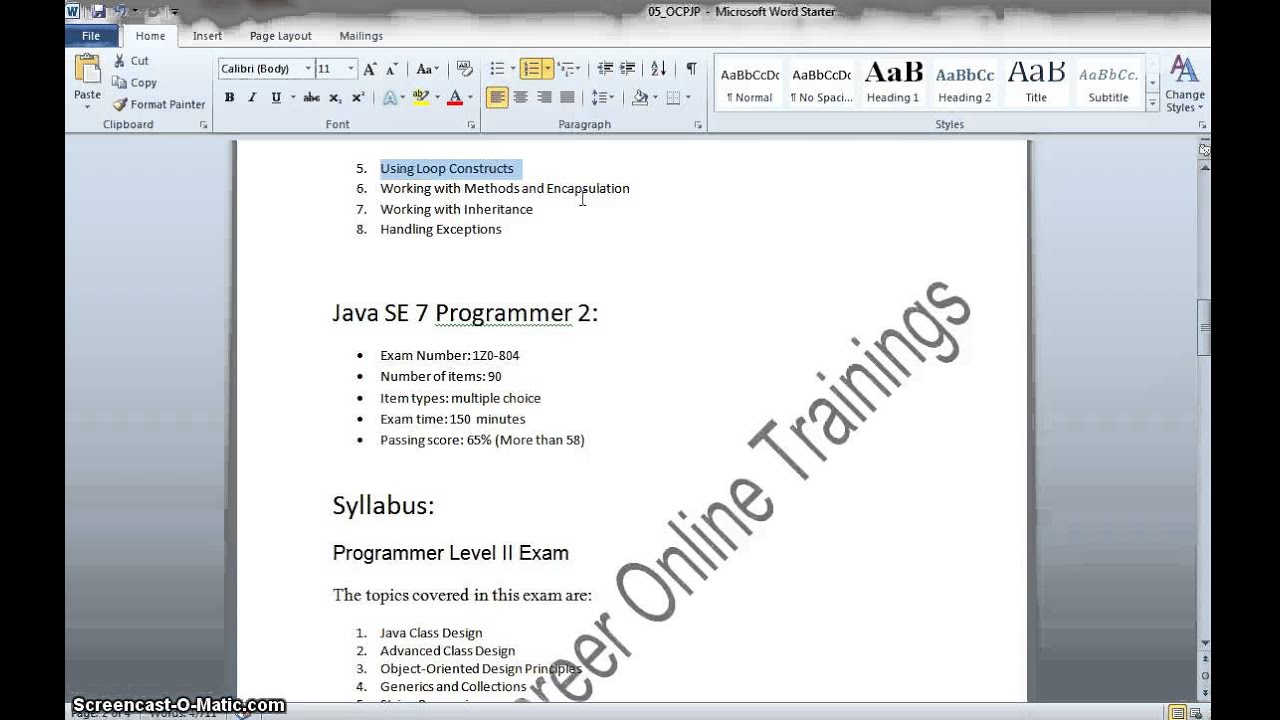1280x720 pixels.
Task: Copy the selection
Action: click(134, 83)
